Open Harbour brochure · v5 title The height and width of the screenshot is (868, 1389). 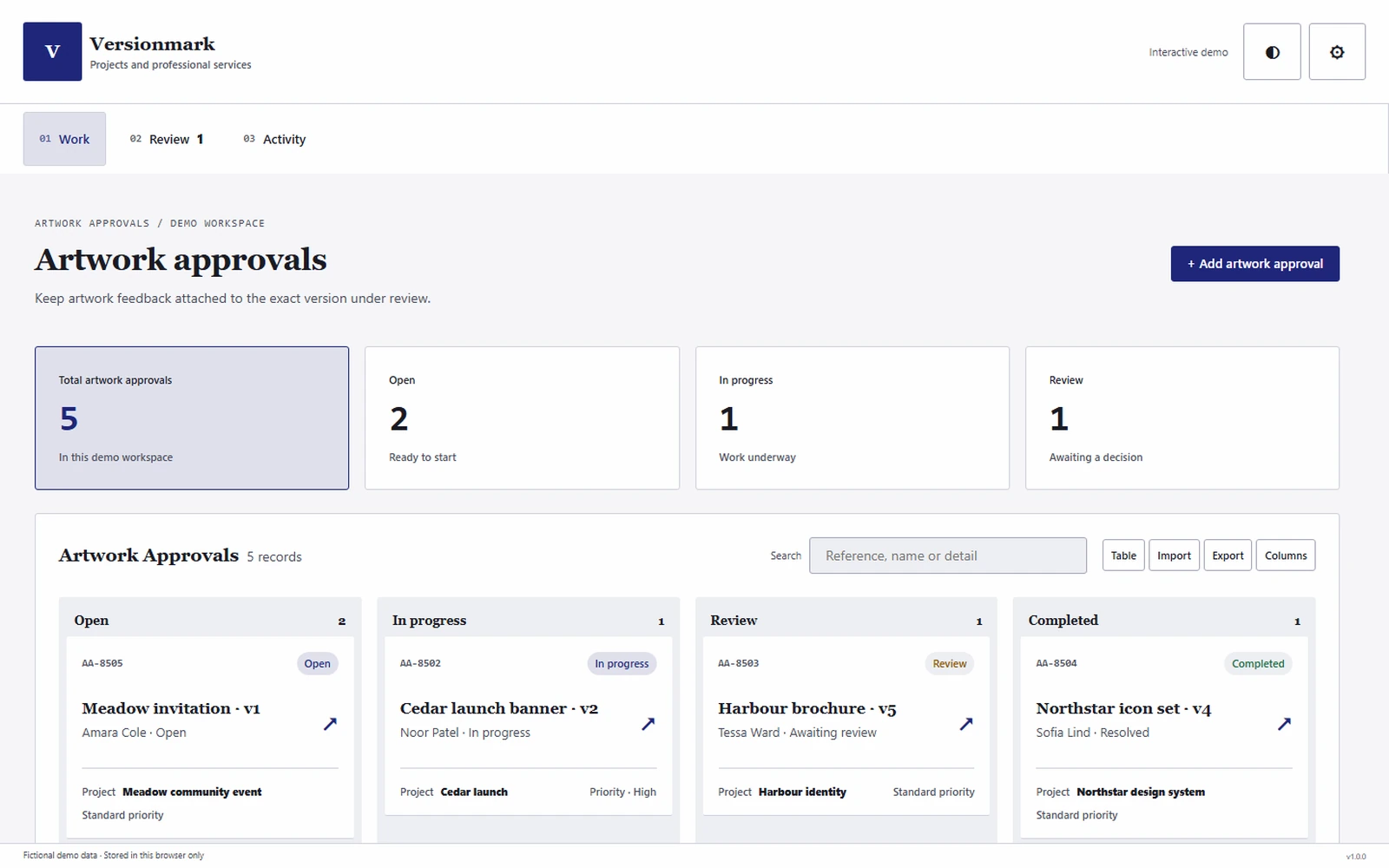[x=807, y=708]
